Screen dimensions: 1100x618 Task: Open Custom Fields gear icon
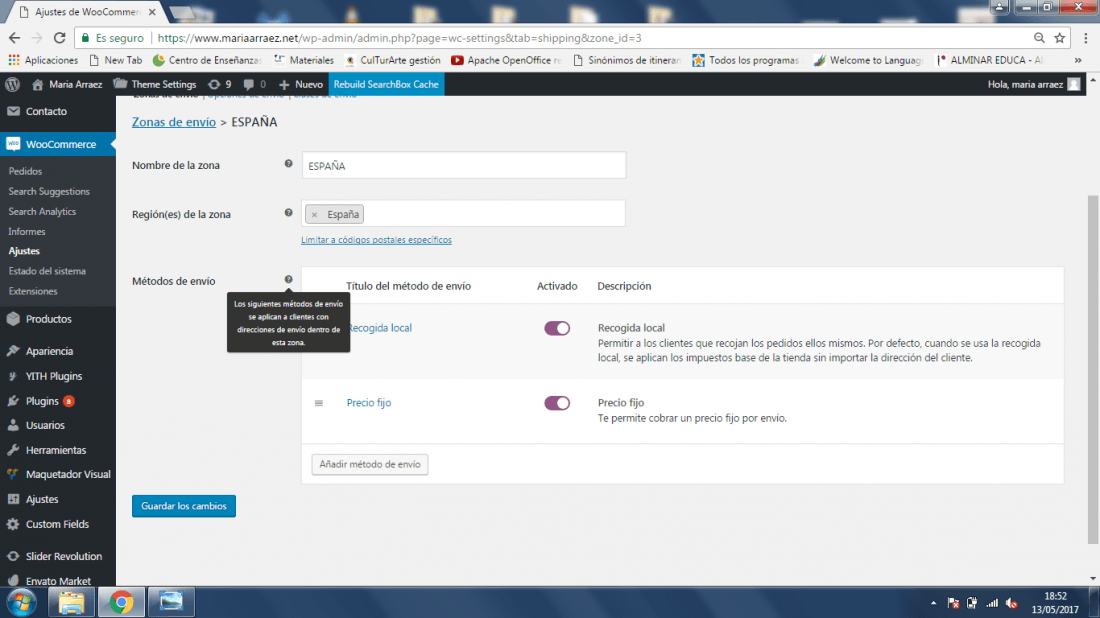13,524
